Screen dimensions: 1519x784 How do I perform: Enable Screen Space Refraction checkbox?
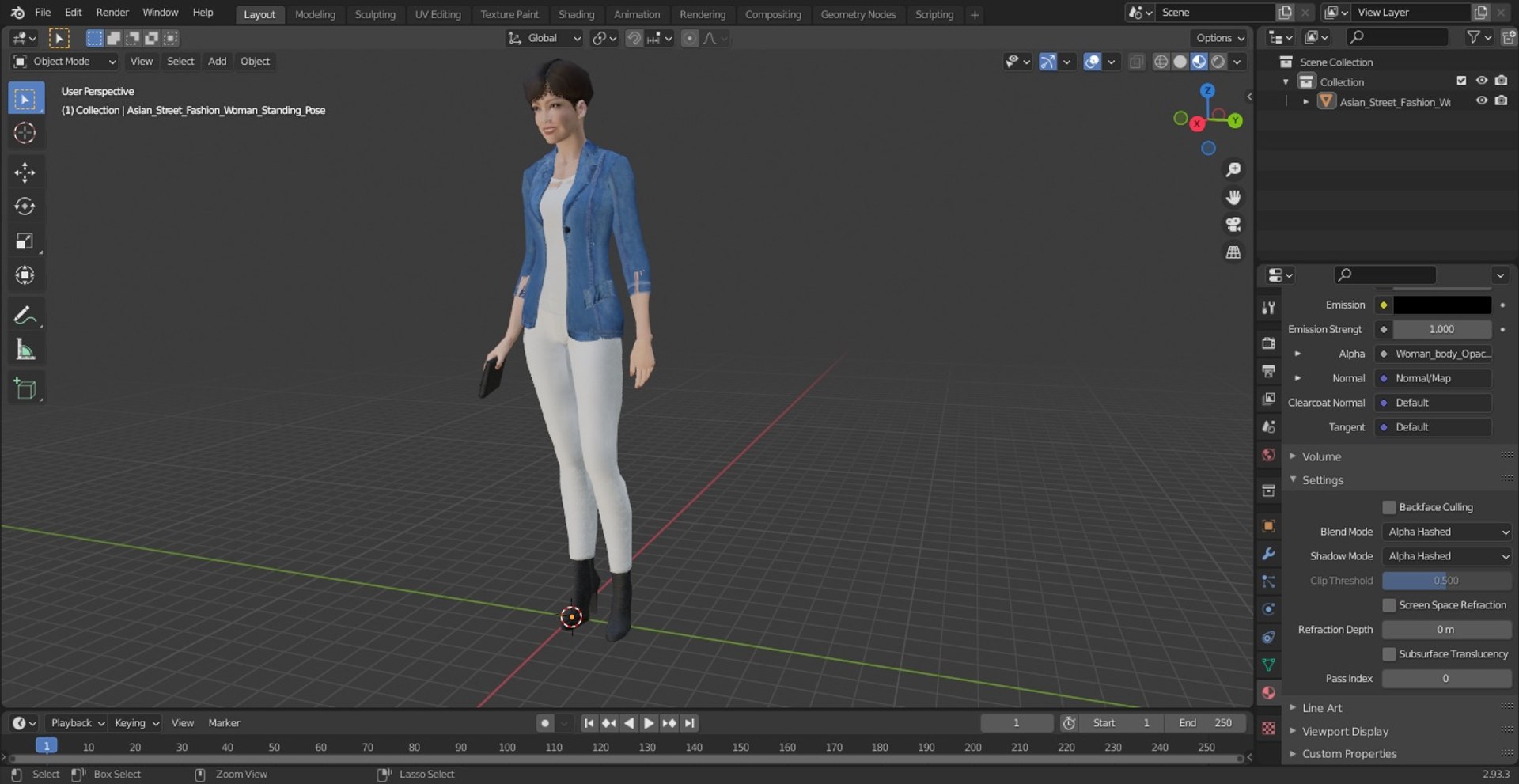pos(1388,605)
